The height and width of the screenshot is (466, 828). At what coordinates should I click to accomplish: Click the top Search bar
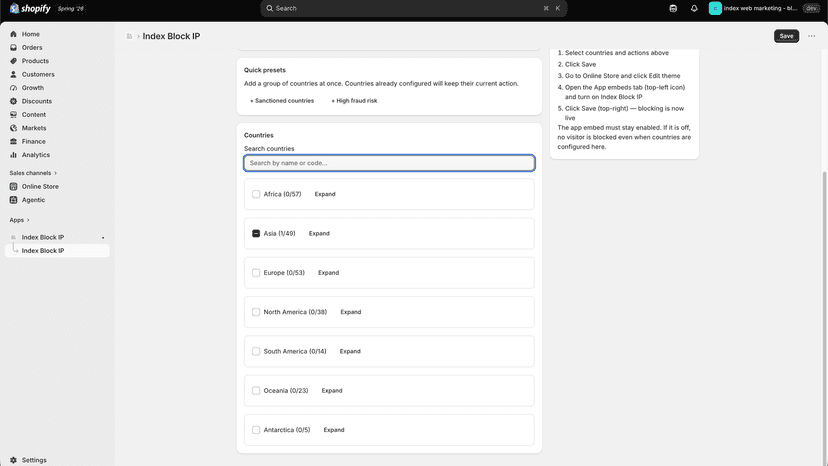pyautogui.click(x=413, y=8)
